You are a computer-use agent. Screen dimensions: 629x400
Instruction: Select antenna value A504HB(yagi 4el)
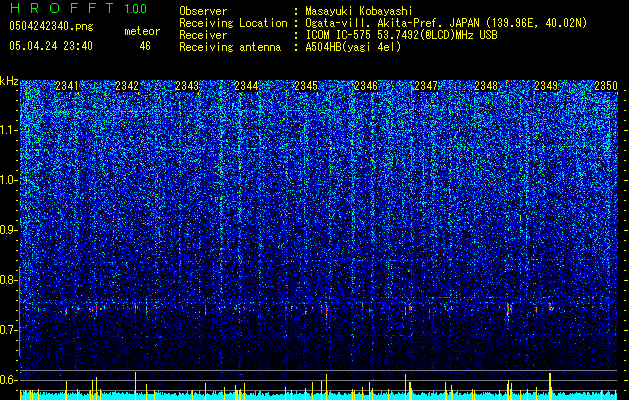(353, 47)
